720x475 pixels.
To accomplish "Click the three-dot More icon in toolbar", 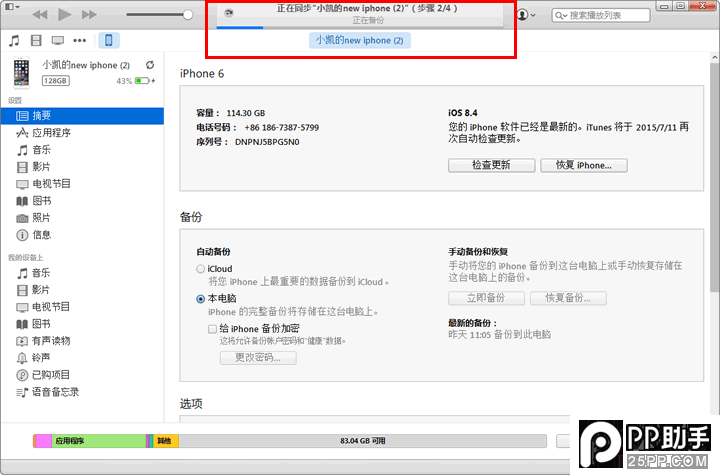I will [80, 41].
